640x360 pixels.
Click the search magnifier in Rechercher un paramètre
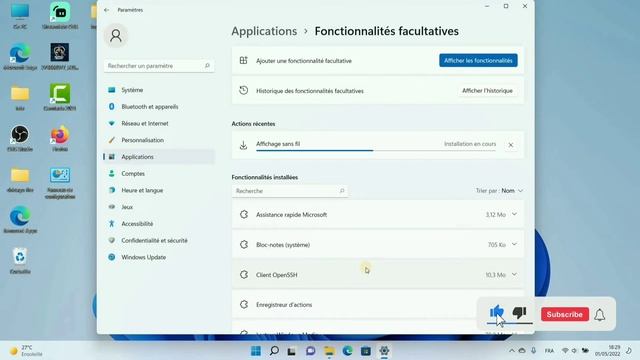point(207,66)
